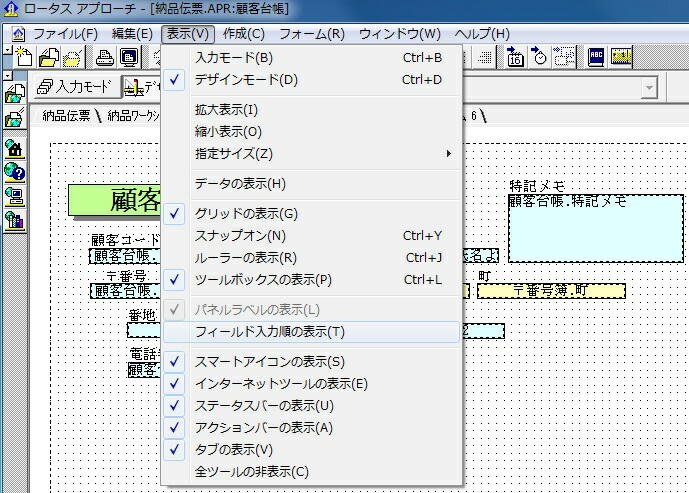The image size is (689, 493).
Task: Toggle スマートアイコンの表示(S)
Action: [x=312, y=361]
